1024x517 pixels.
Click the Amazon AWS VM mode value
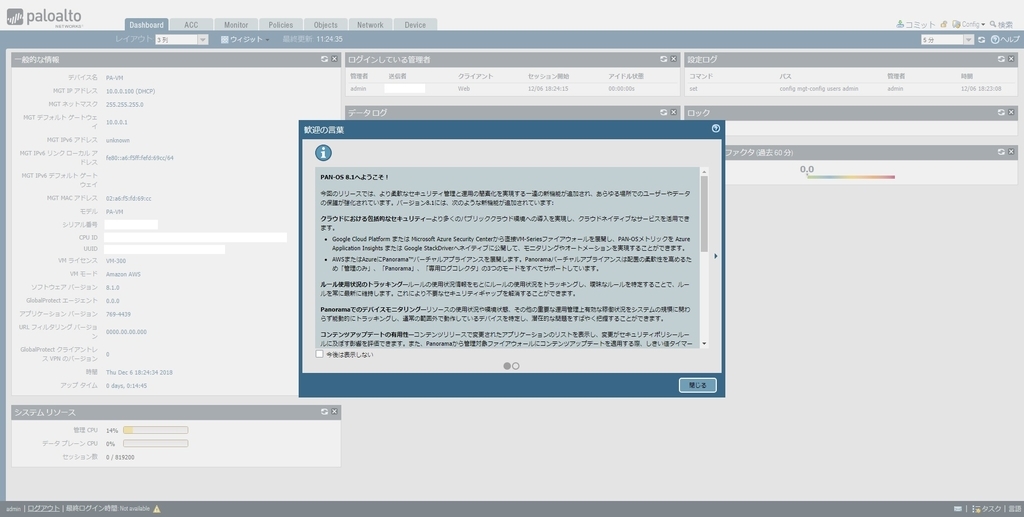(123, 274)
